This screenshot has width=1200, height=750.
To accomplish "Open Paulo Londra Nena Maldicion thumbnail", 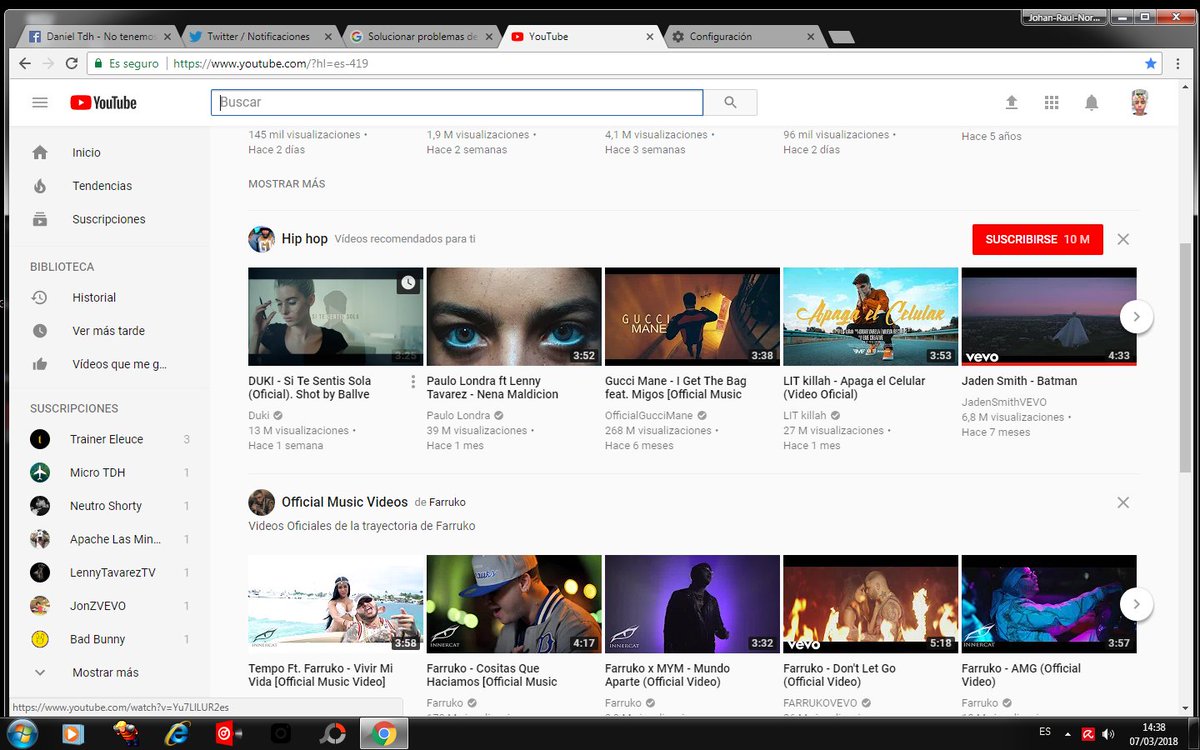I will [x=514, y=316].
